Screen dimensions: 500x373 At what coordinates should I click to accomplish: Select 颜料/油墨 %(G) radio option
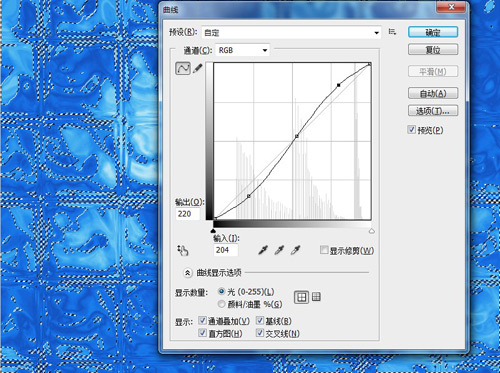pos(221,304)
